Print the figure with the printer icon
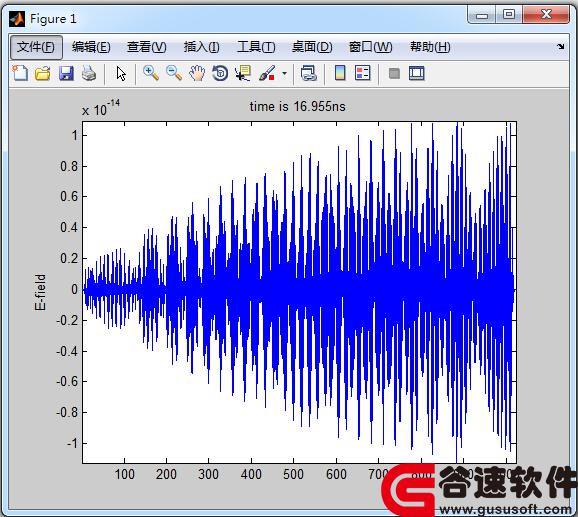 pos(89,73)
